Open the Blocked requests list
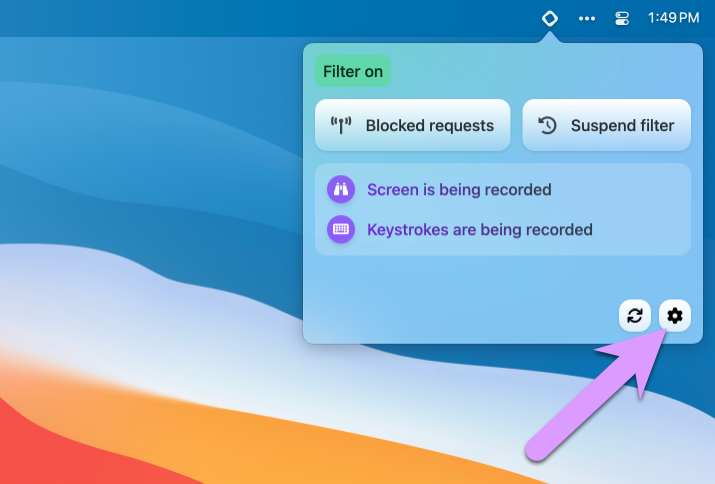715x484 pixels. coord(412,125)
